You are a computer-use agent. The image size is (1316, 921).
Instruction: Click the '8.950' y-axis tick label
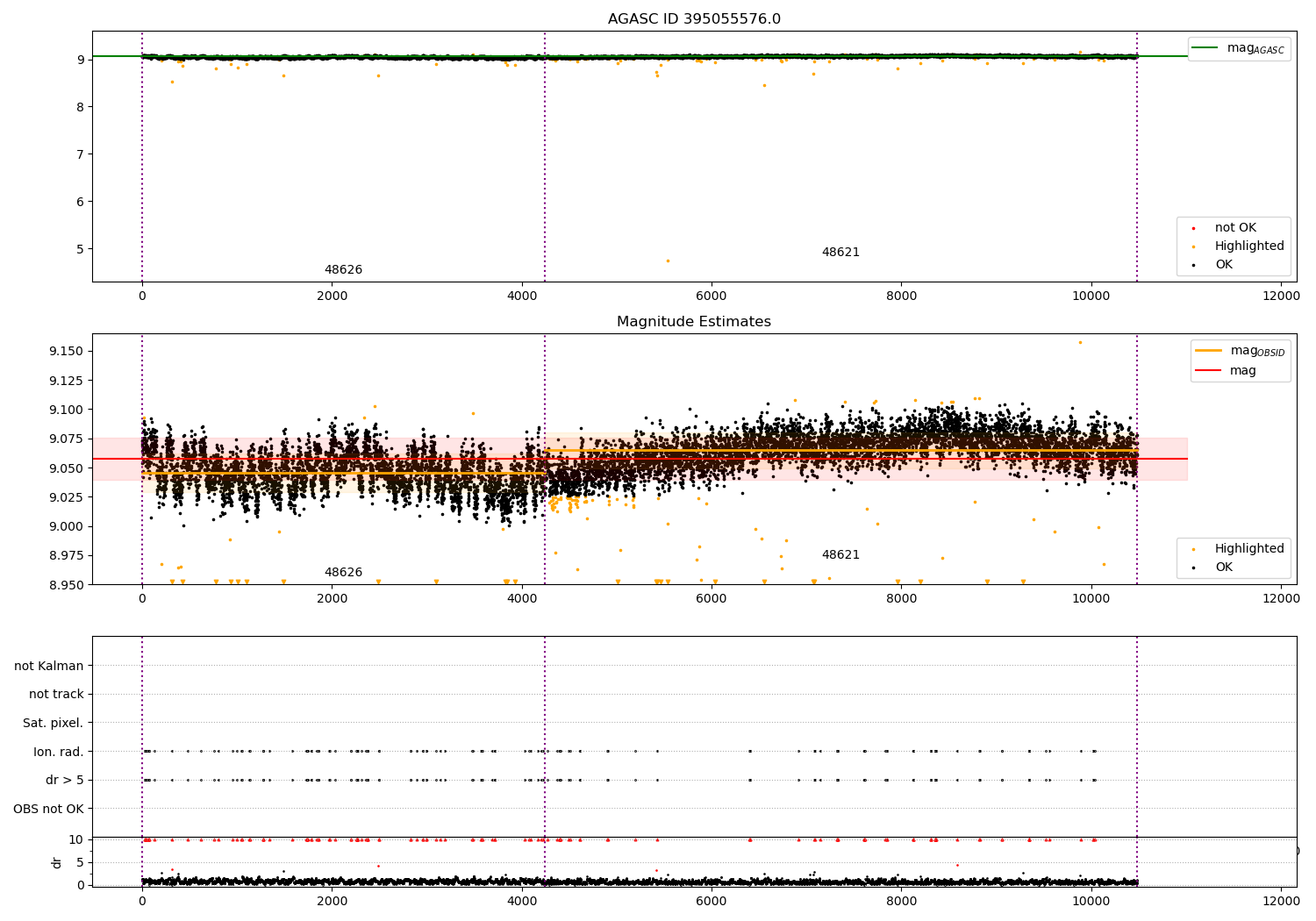[66, 584]
